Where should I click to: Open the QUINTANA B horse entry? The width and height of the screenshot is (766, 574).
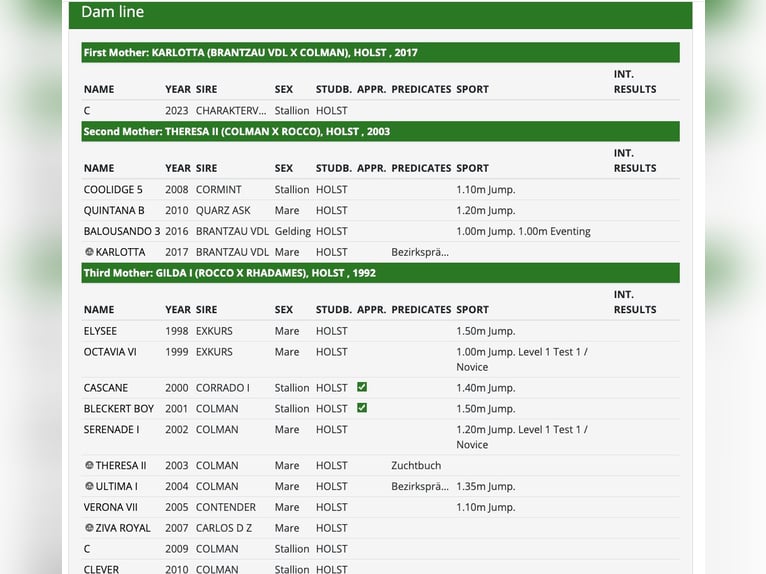click(x=114, y=210)
